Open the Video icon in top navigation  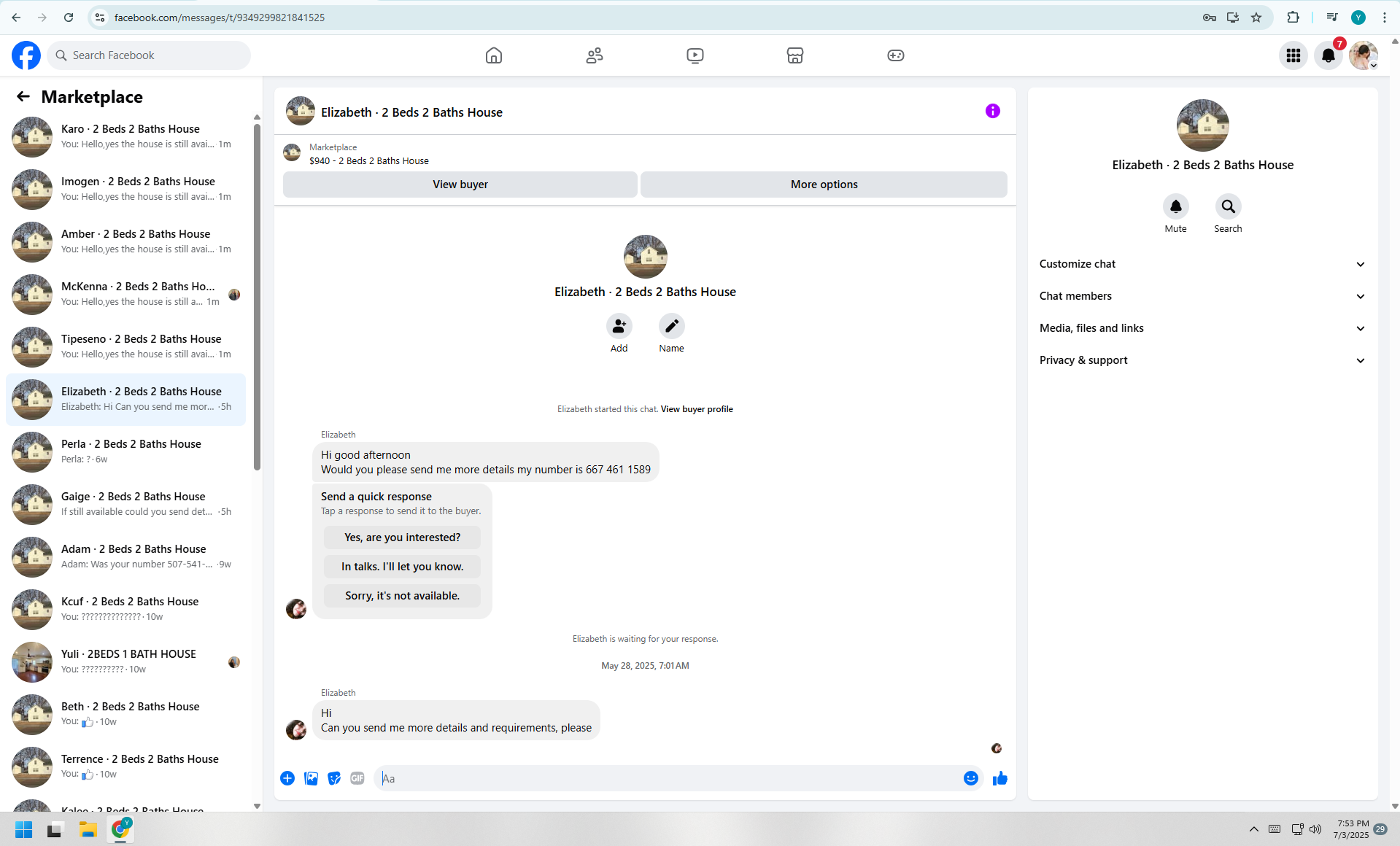tap(695, 55)
